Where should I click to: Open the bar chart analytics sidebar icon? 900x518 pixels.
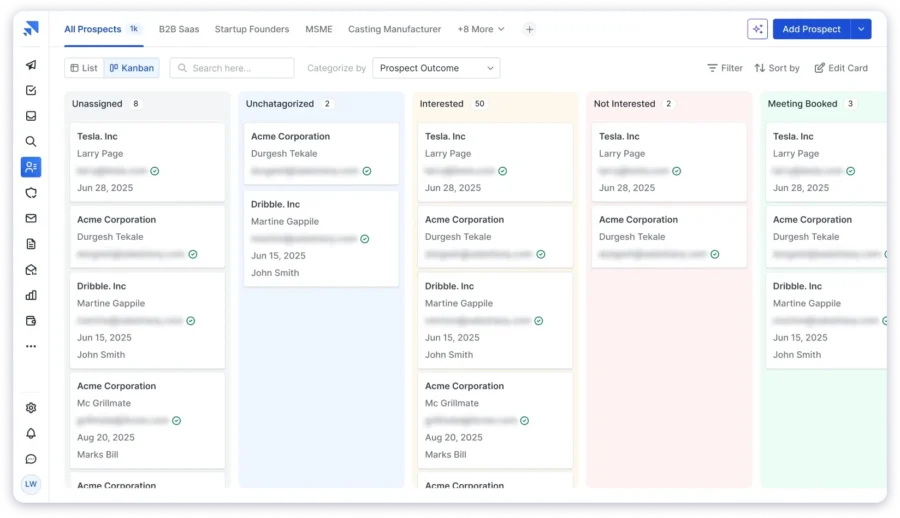point(31,295)
